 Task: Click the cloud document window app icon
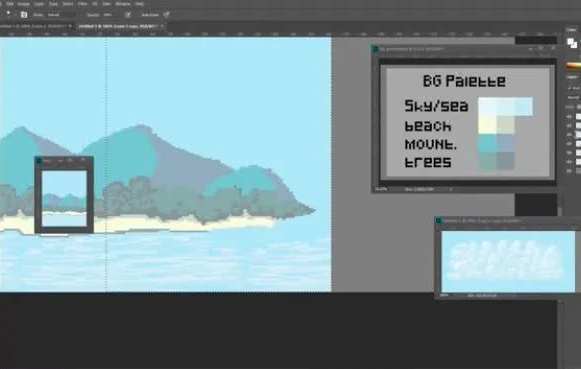coord(439,221)
